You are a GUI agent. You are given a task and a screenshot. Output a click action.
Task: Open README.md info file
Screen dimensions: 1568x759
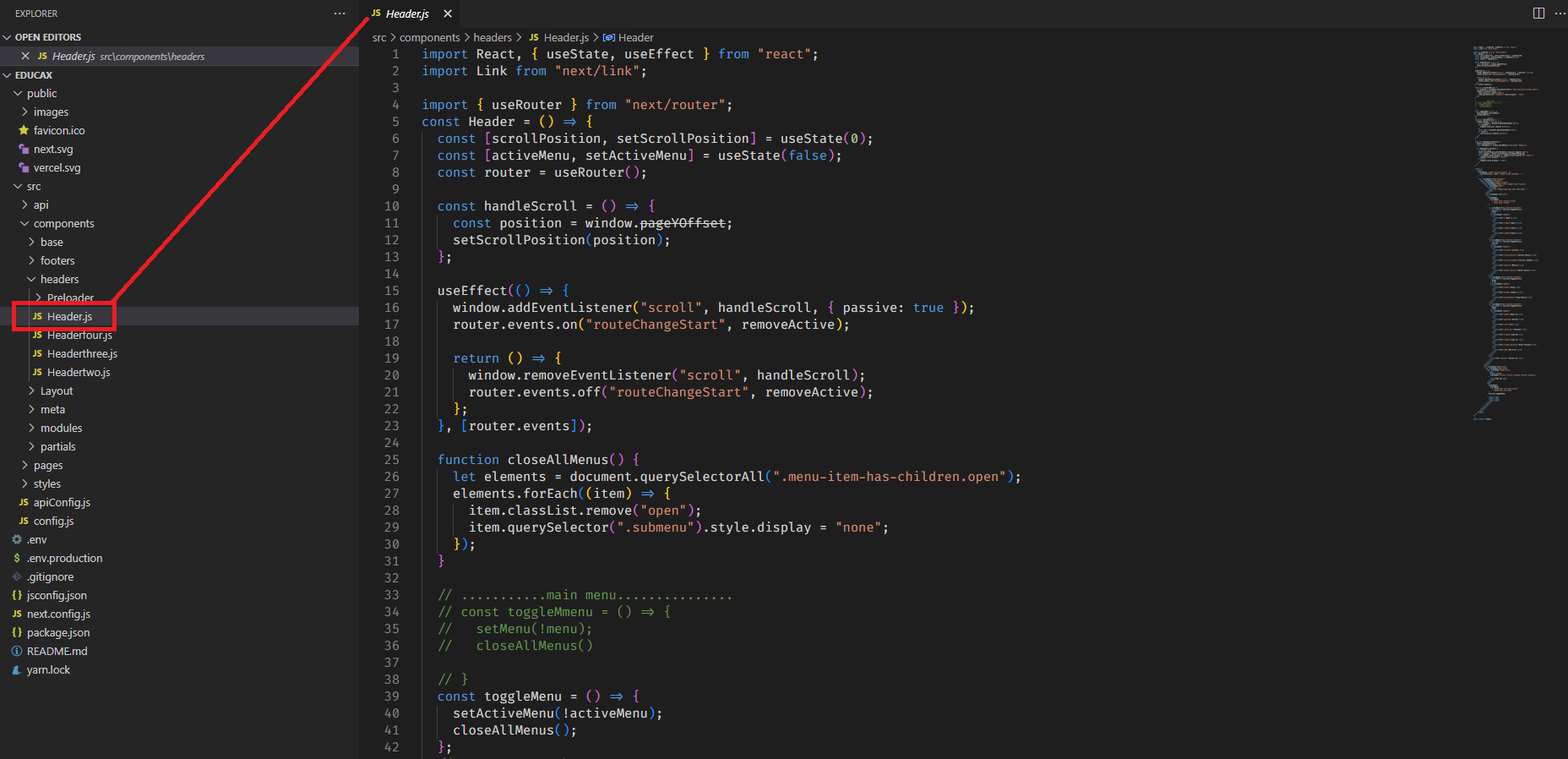point(57,651)
